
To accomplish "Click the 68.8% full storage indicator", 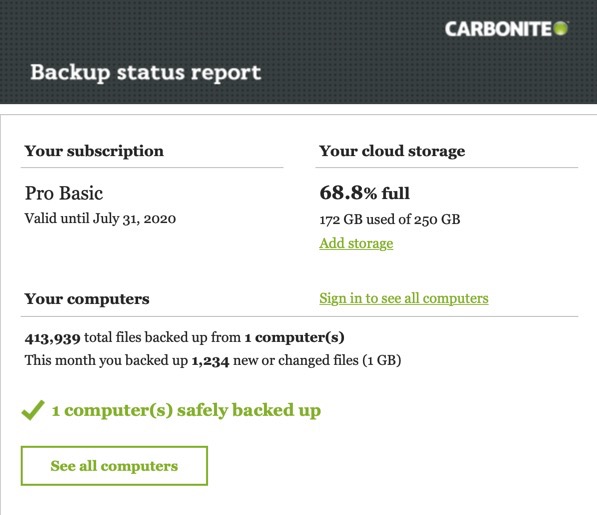I will [x=364, y=193].
